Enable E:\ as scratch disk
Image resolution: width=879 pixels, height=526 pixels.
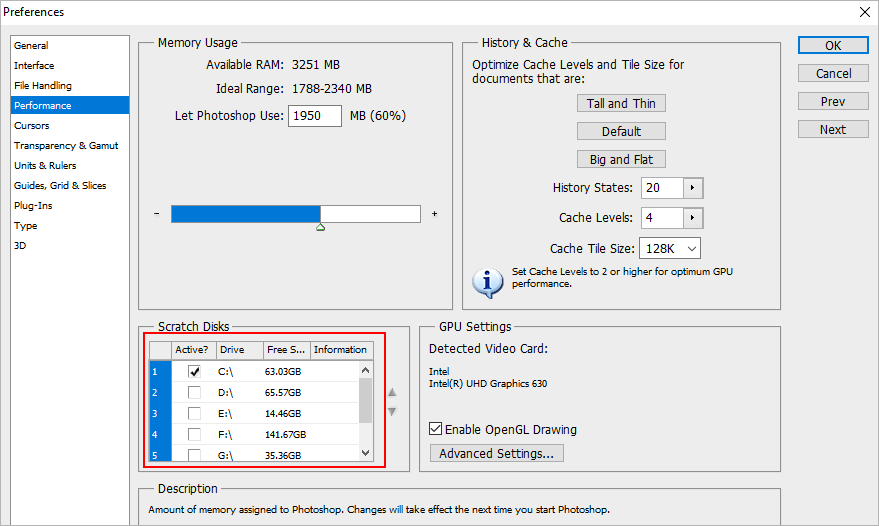click(x=195, y=413)
